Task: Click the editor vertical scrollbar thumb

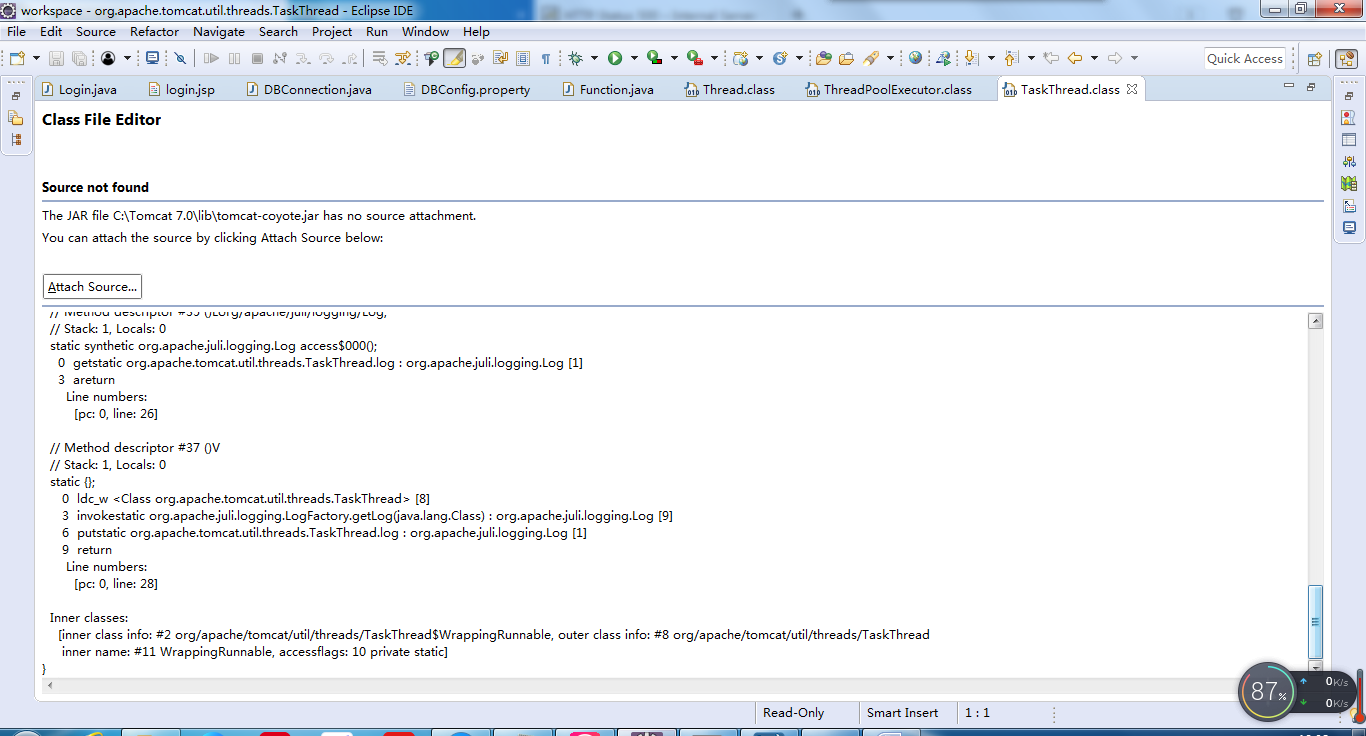Action: tap(1316, 620)
